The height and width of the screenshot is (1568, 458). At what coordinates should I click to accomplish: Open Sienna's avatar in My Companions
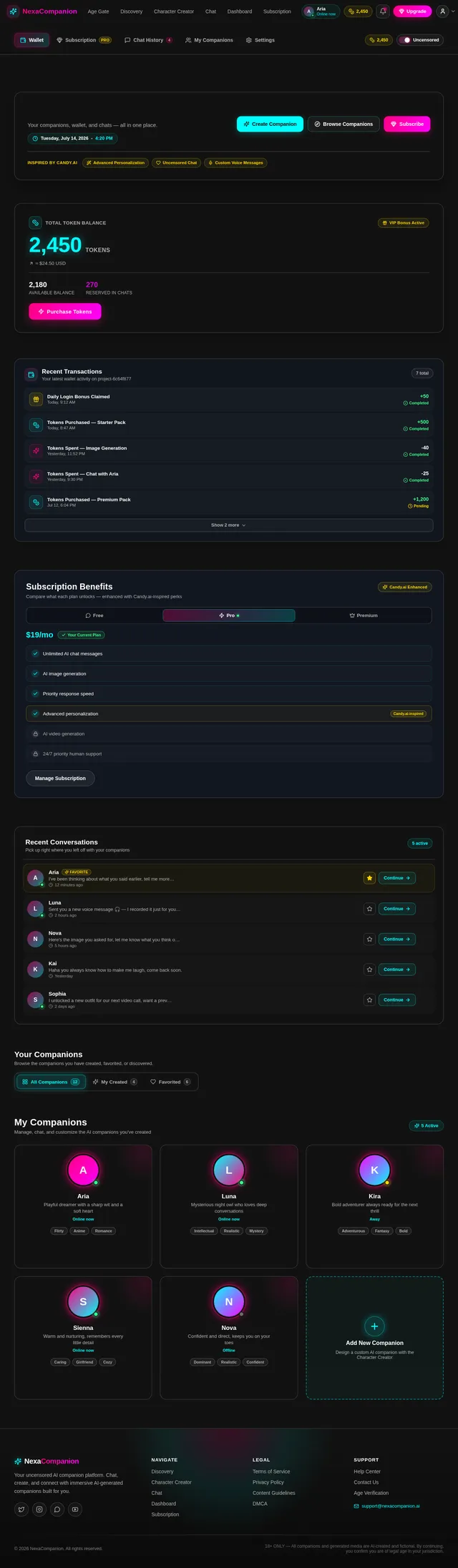point(83,1302)
